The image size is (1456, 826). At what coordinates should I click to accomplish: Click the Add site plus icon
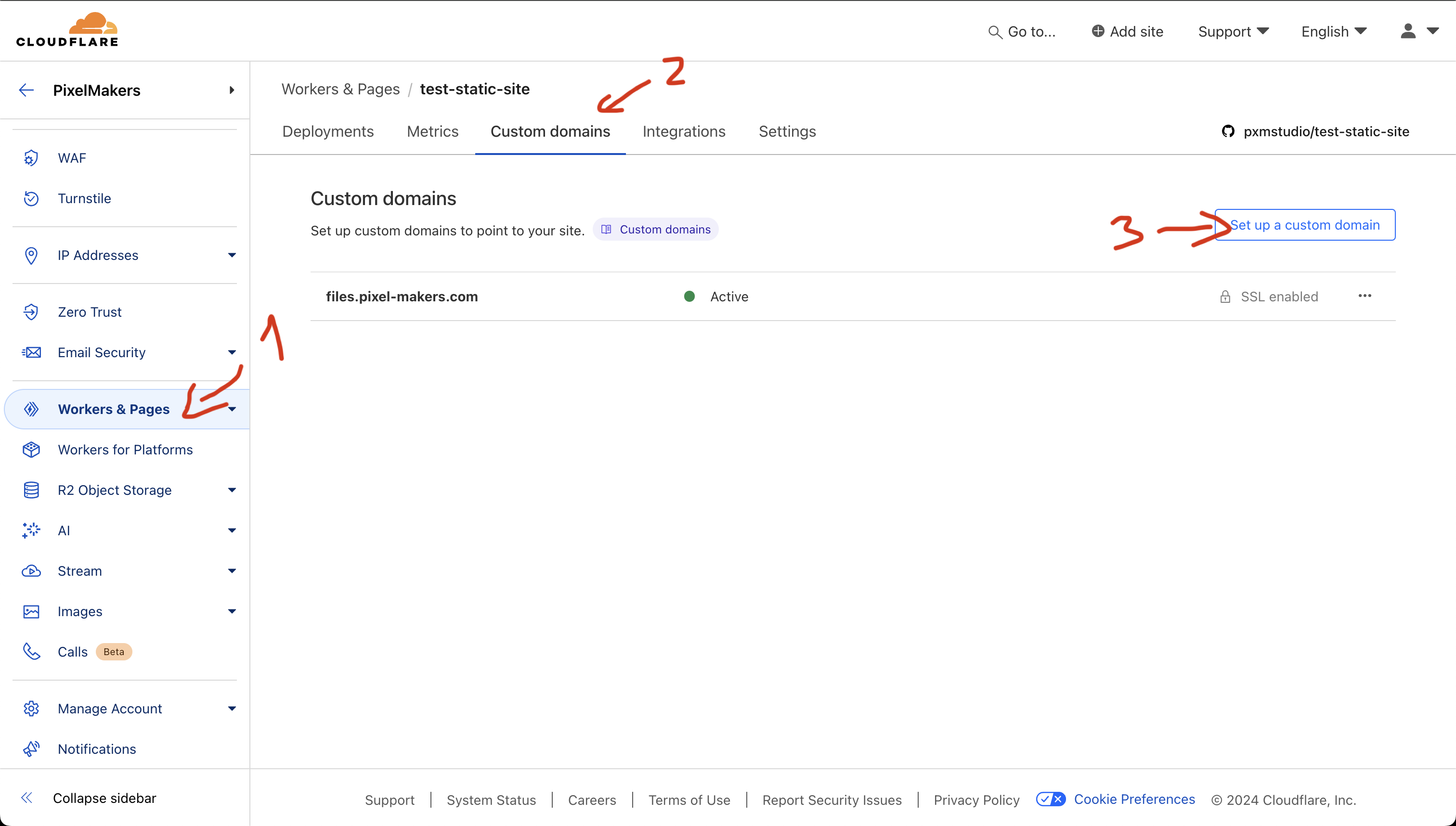(1098, 31)
